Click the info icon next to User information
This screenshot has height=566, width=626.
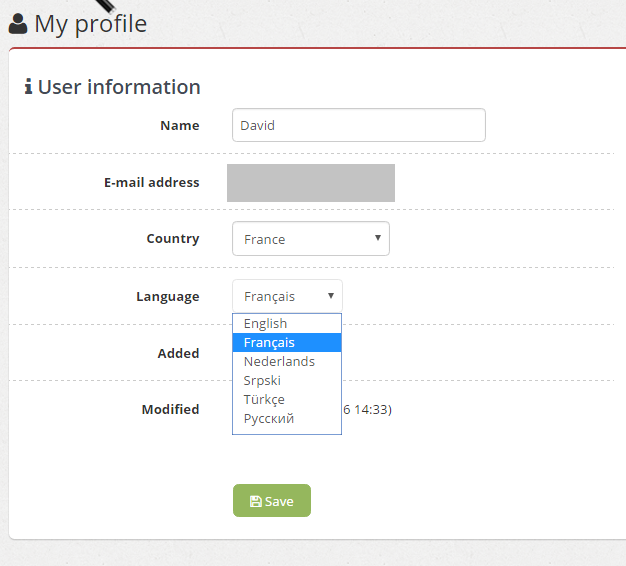[28, 87]
